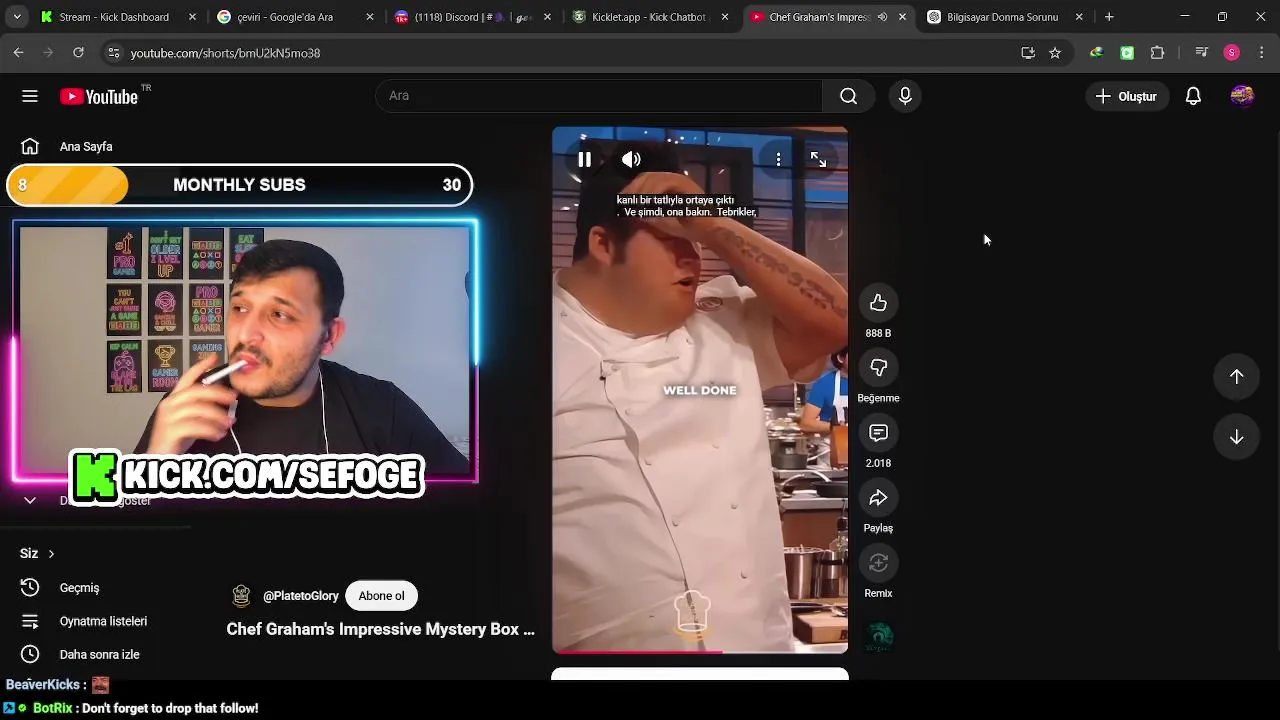Open the tab search media control icon
This screenshot has height=720, width=1280.
click(x=1202, y=53)
